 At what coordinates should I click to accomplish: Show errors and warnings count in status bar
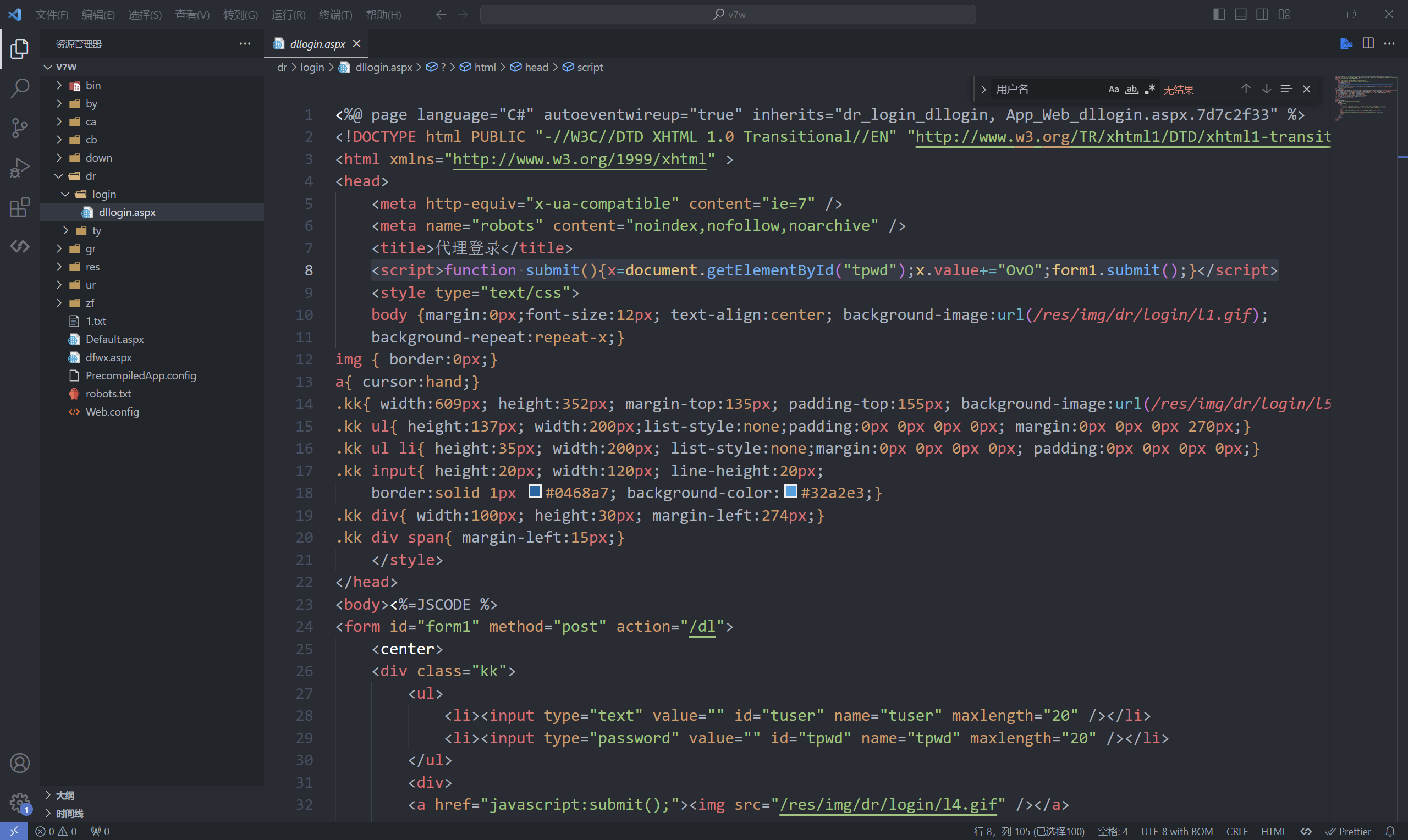(56, 831)
